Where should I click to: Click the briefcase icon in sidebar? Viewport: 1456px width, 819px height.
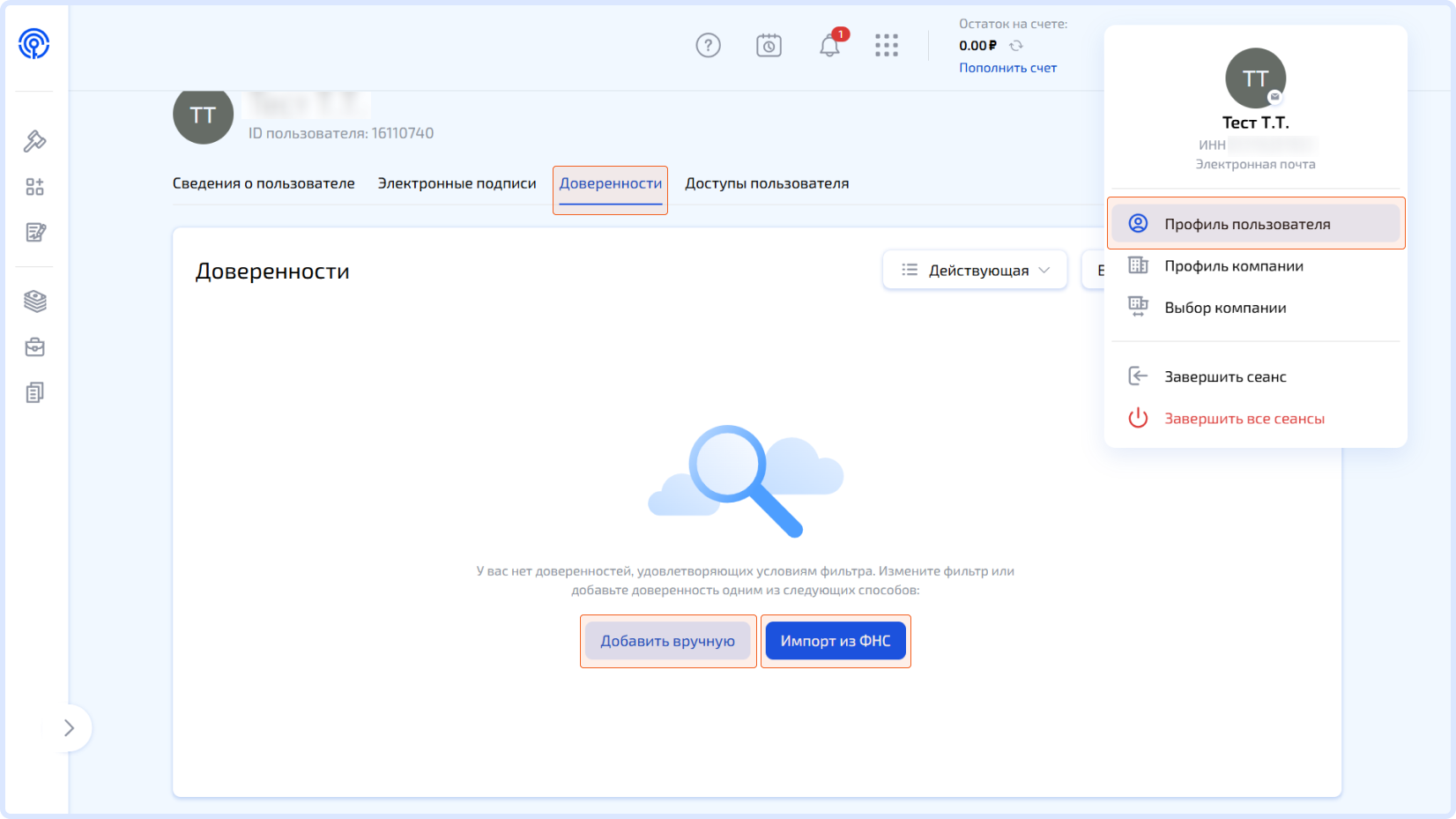click(x=34, y=347)
